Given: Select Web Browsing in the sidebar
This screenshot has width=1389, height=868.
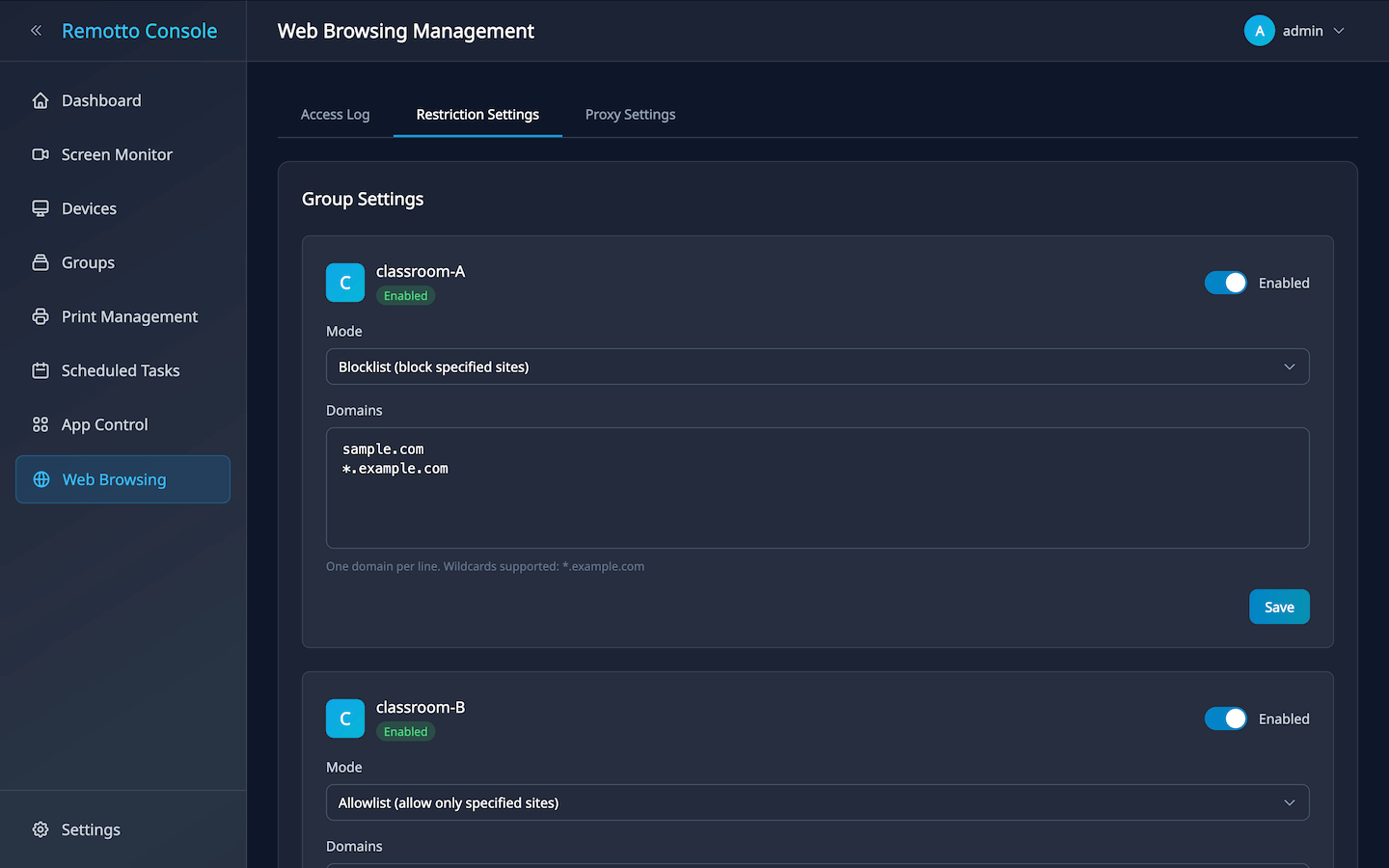Looking at the screenshot, I should coord(123,479).
